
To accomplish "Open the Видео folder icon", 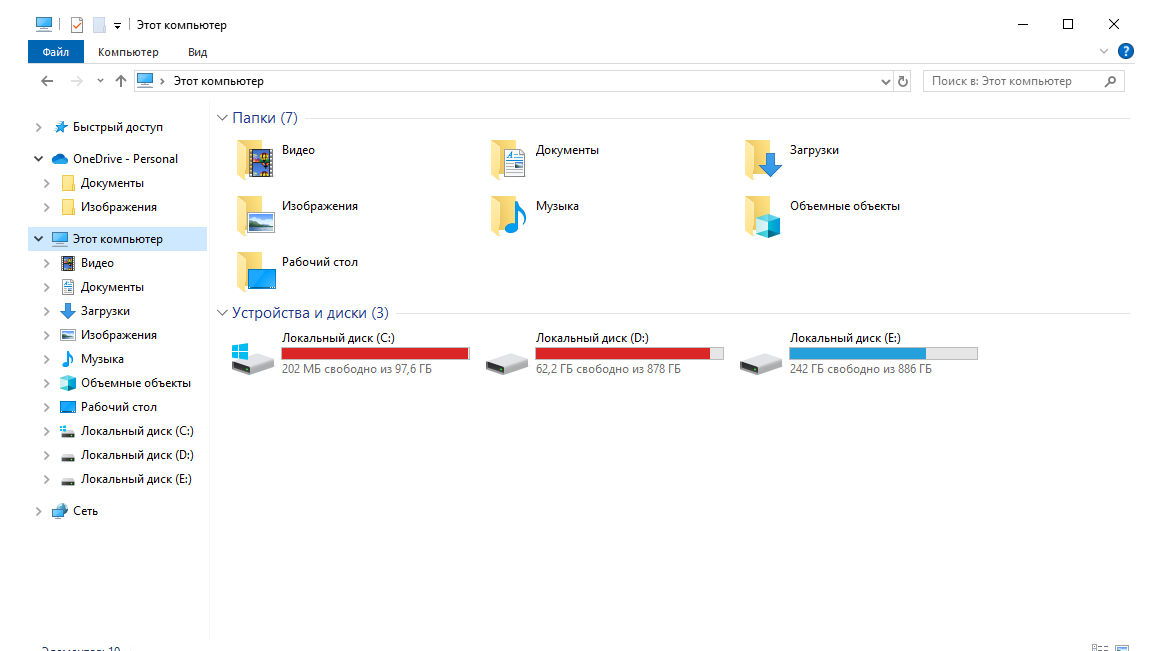I will click(256, 159).
